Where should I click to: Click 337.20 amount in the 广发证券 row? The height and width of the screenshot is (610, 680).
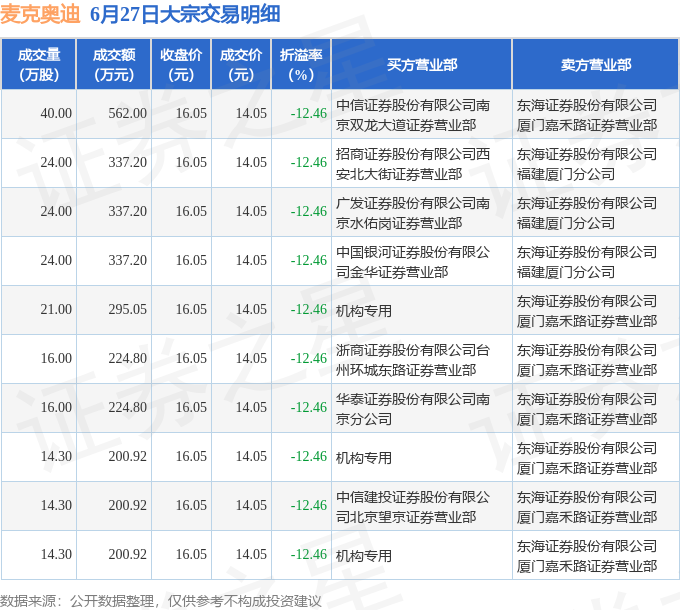128,212
